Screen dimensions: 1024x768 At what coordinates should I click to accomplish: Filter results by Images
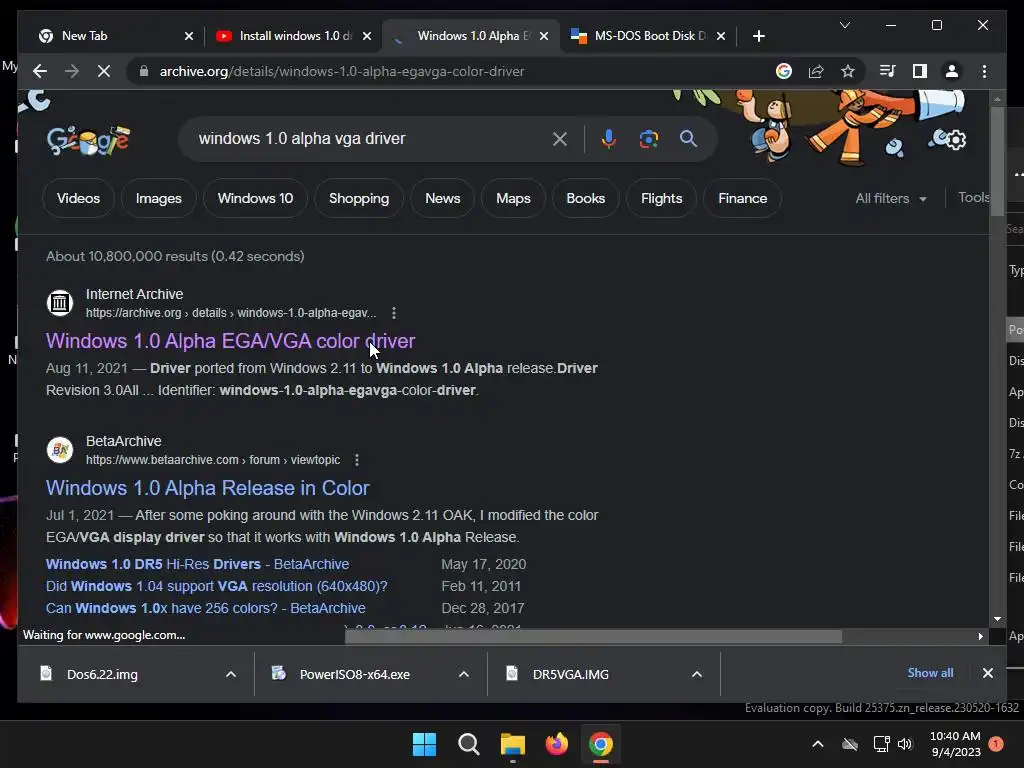(159, 199)
